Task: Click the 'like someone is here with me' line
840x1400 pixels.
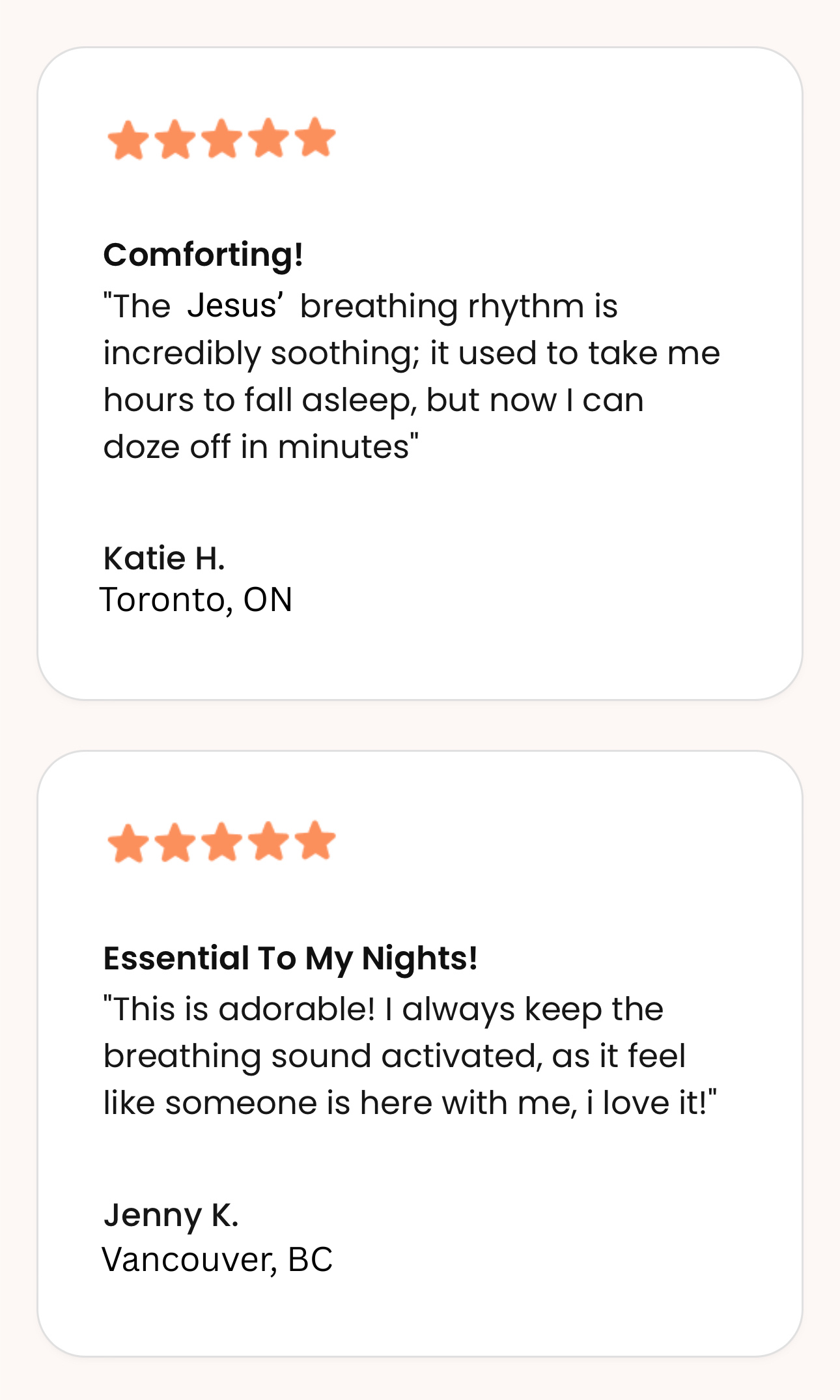Action: [410, 1103]
